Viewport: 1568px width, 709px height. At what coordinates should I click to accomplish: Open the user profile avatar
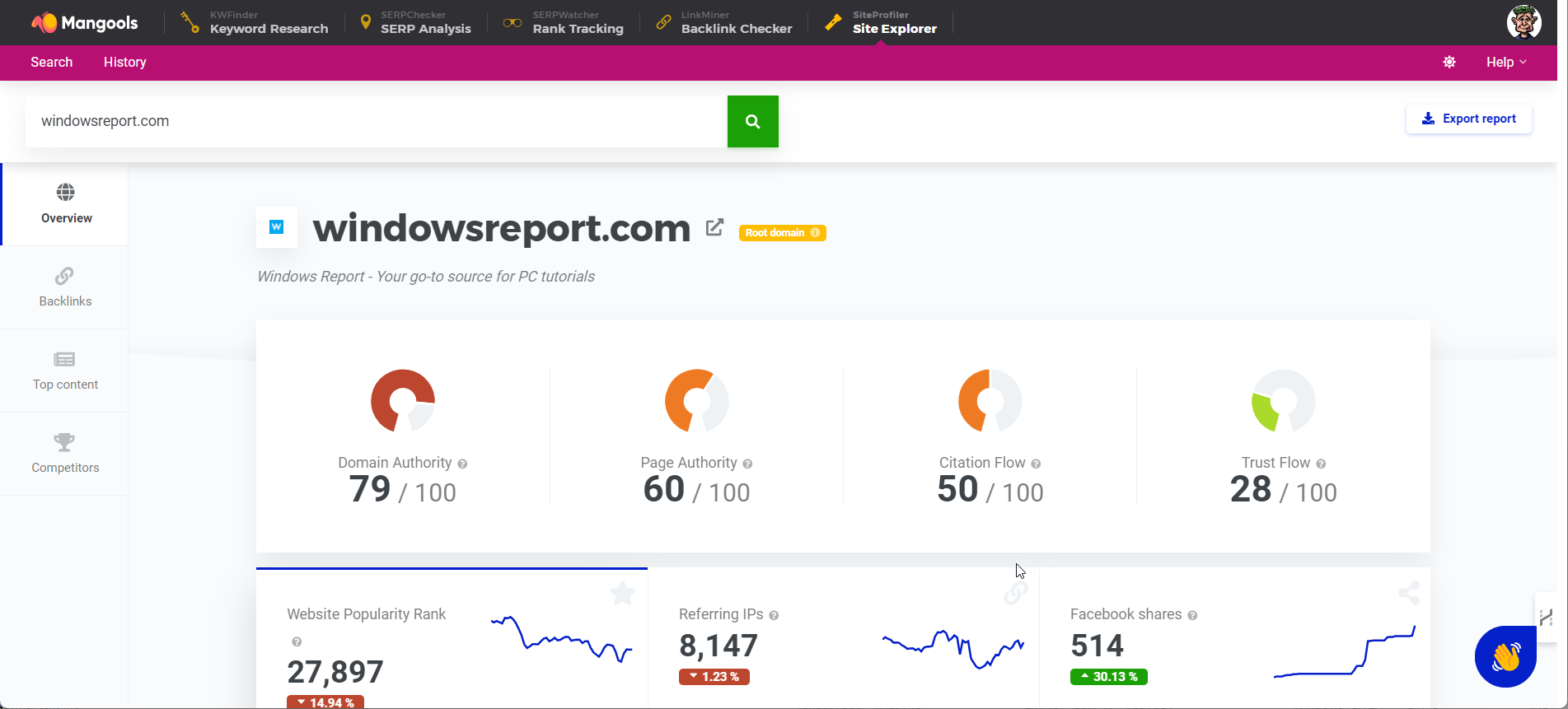1524,22
